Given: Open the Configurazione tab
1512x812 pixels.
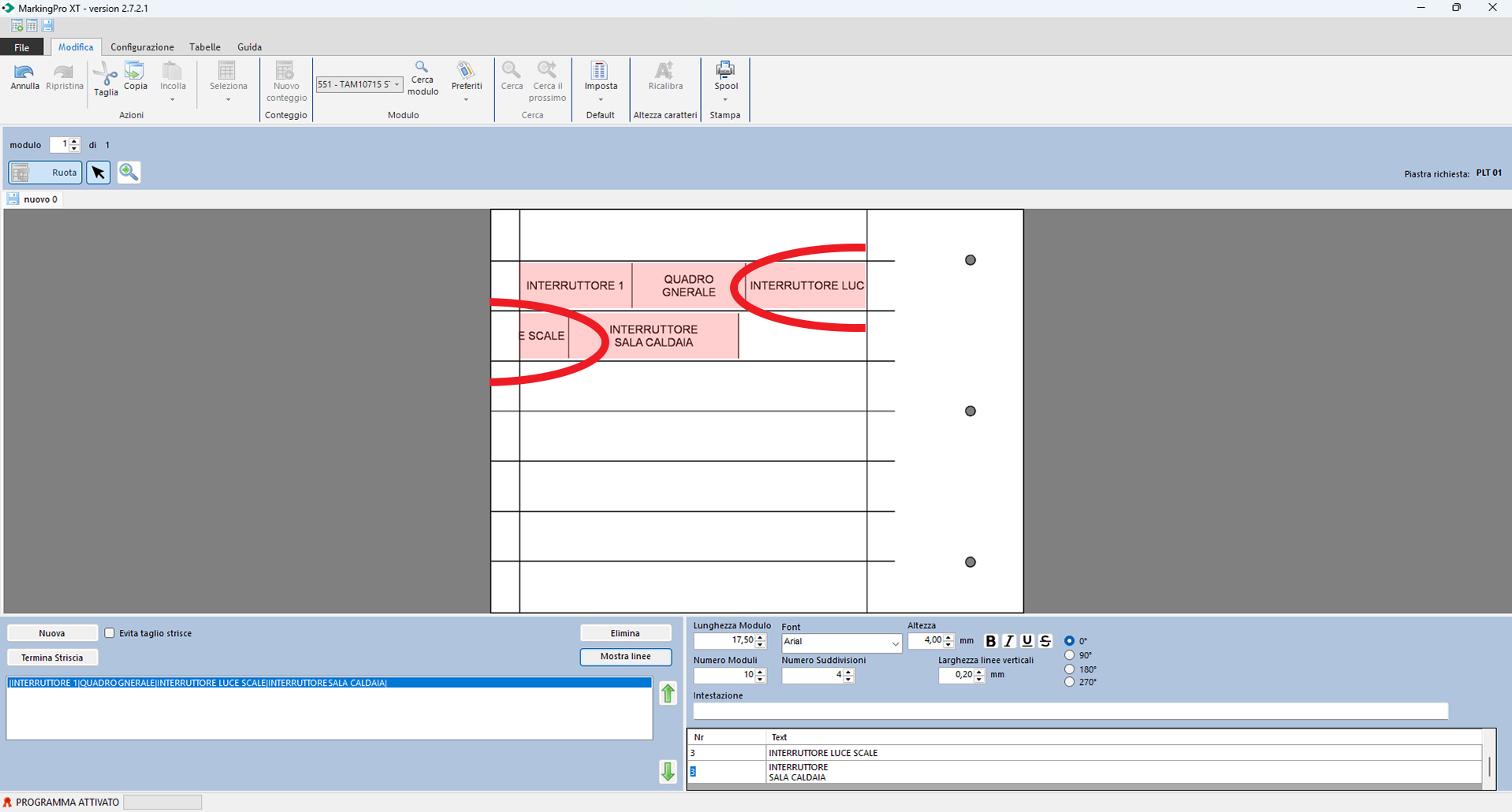Looking at the screenshot, I should click(x=142, y=47).
